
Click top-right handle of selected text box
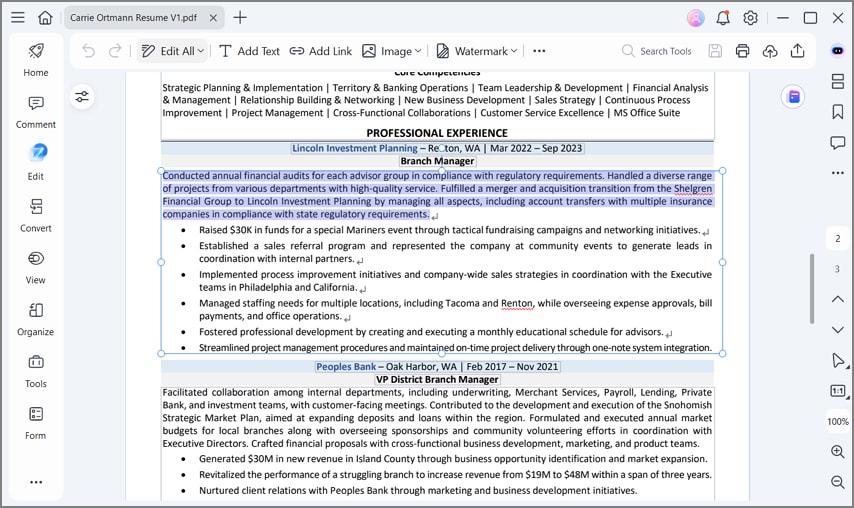click(x=723, y=171)
